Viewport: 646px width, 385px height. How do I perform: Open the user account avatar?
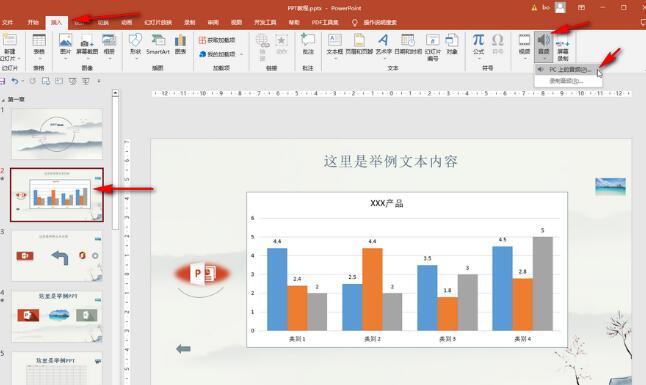tap(560, 7)
